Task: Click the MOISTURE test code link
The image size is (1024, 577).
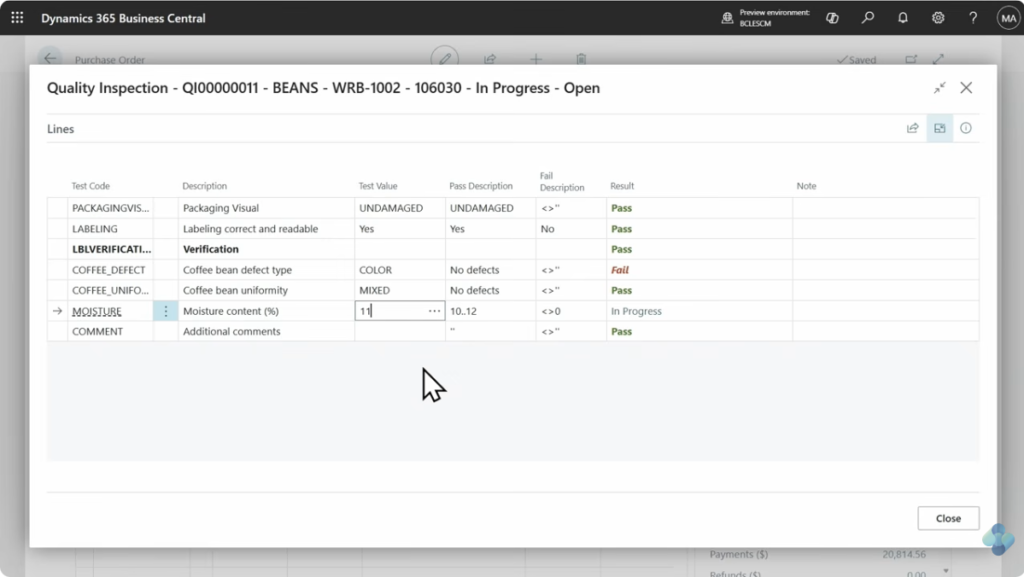Action: [x=97, y=311]
